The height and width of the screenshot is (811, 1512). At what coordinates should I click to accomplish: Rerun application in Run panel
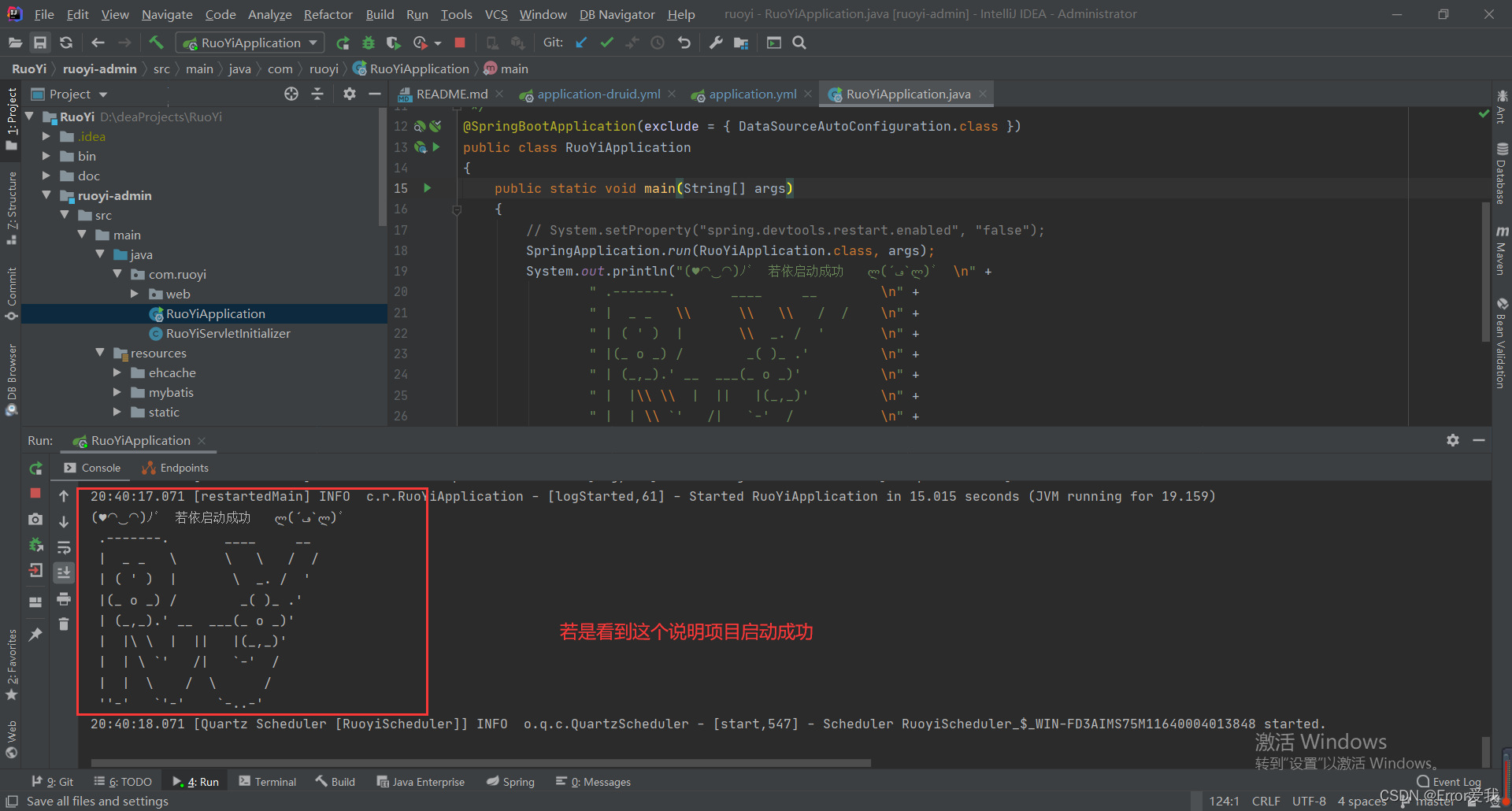click(35, 468)
